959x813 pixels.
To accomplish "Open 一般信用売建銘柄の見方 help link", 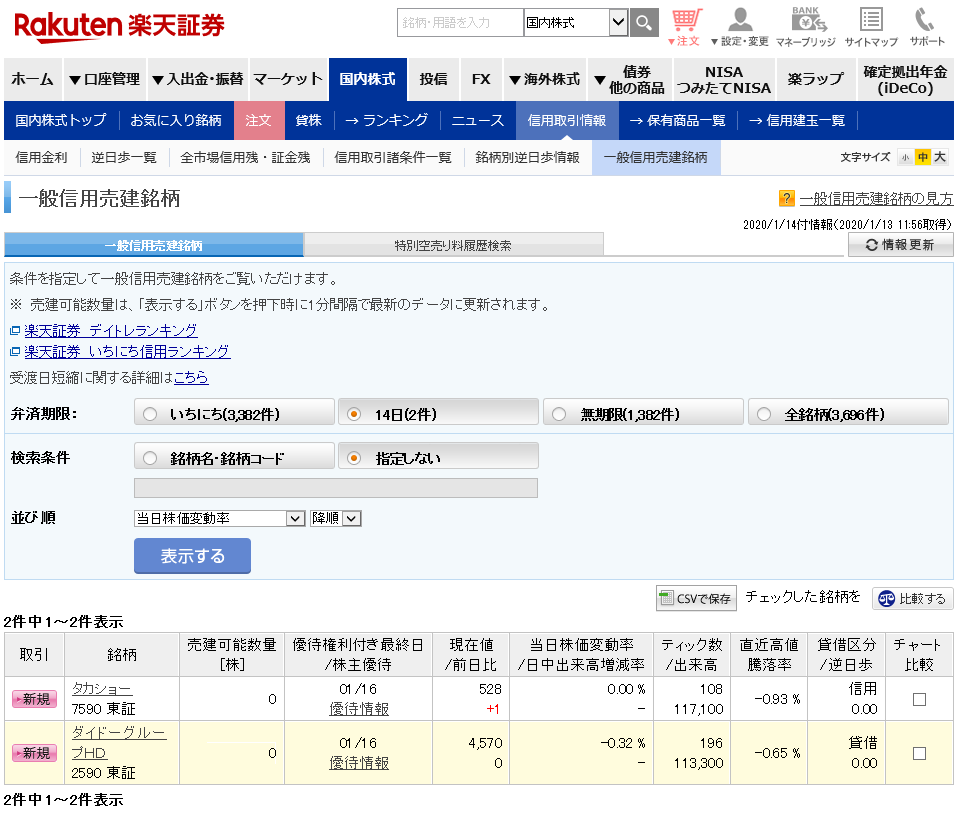I will click(876, 198).
